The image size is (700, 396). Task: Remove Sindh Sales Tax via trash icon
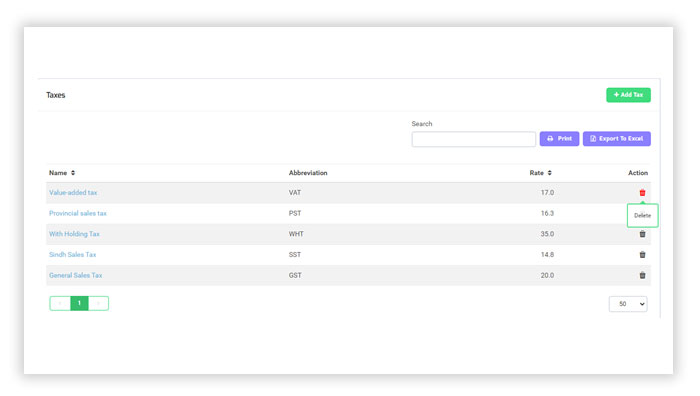(x=642, y=254)
